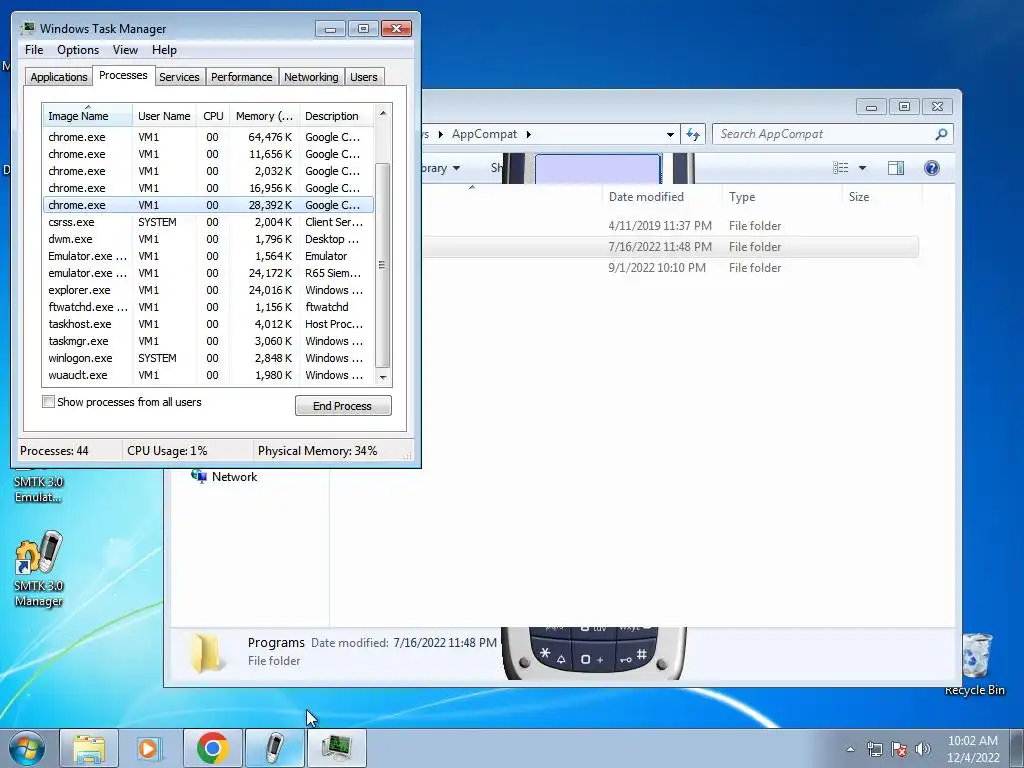Select the chrome.exe row using 64,476 K

coord(208,137)
